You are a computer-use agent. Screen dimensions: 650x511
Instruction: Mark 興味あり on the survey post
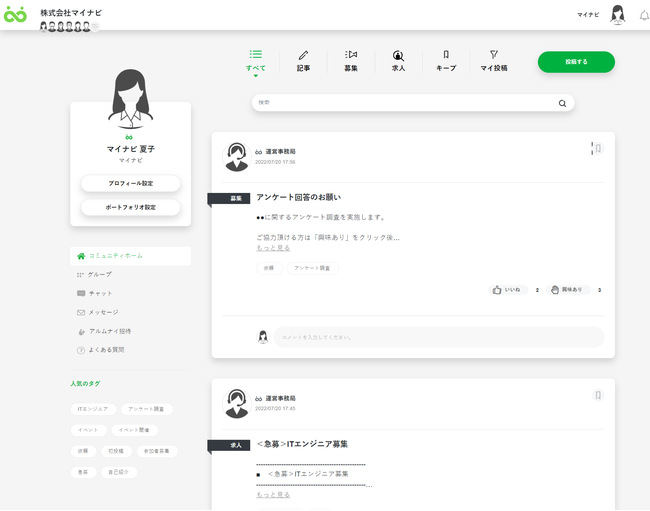coord(569,290)
